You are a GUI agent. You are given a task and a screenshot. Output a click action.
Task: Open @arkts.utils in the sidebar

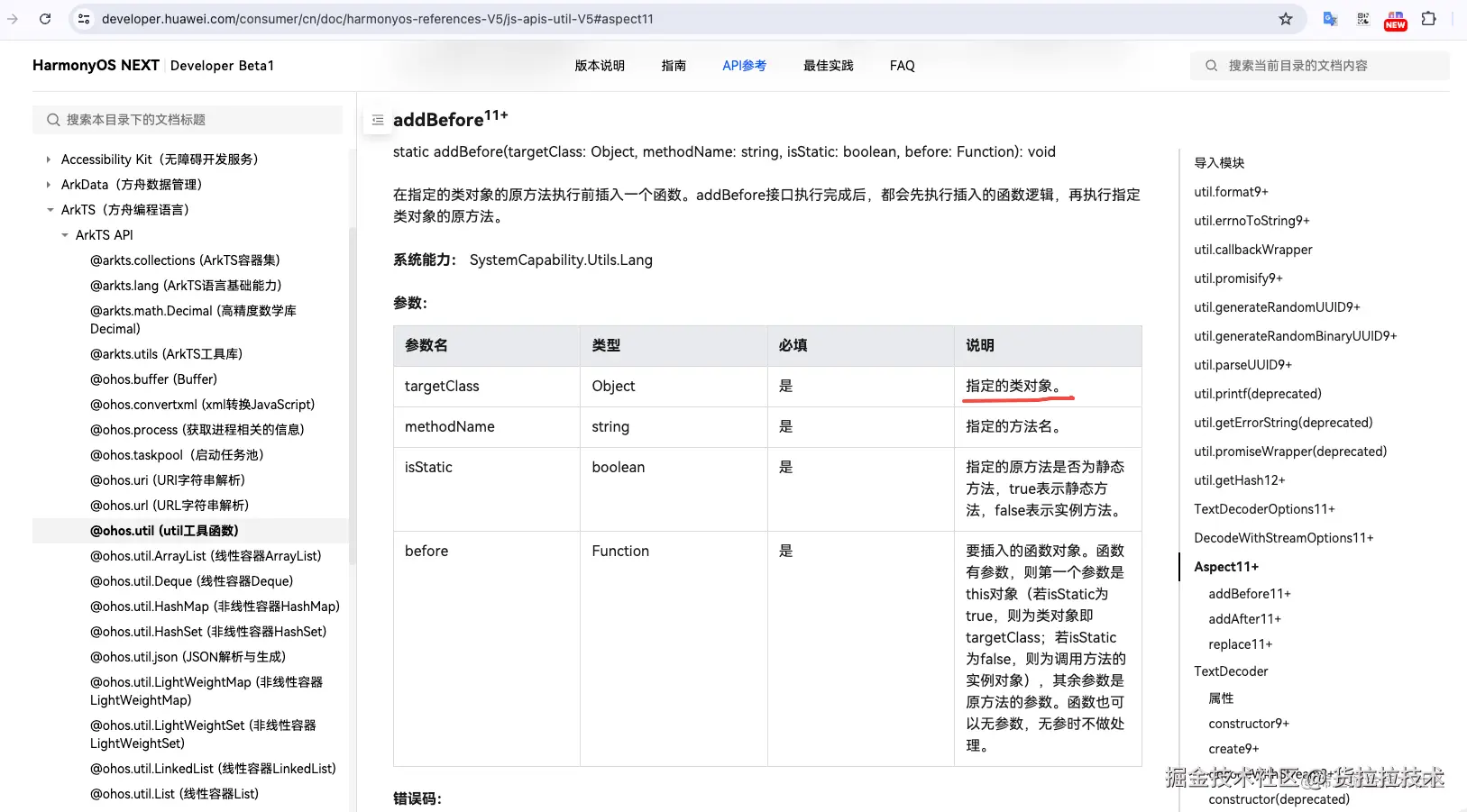pyautogui.click(x=166, y=354)
